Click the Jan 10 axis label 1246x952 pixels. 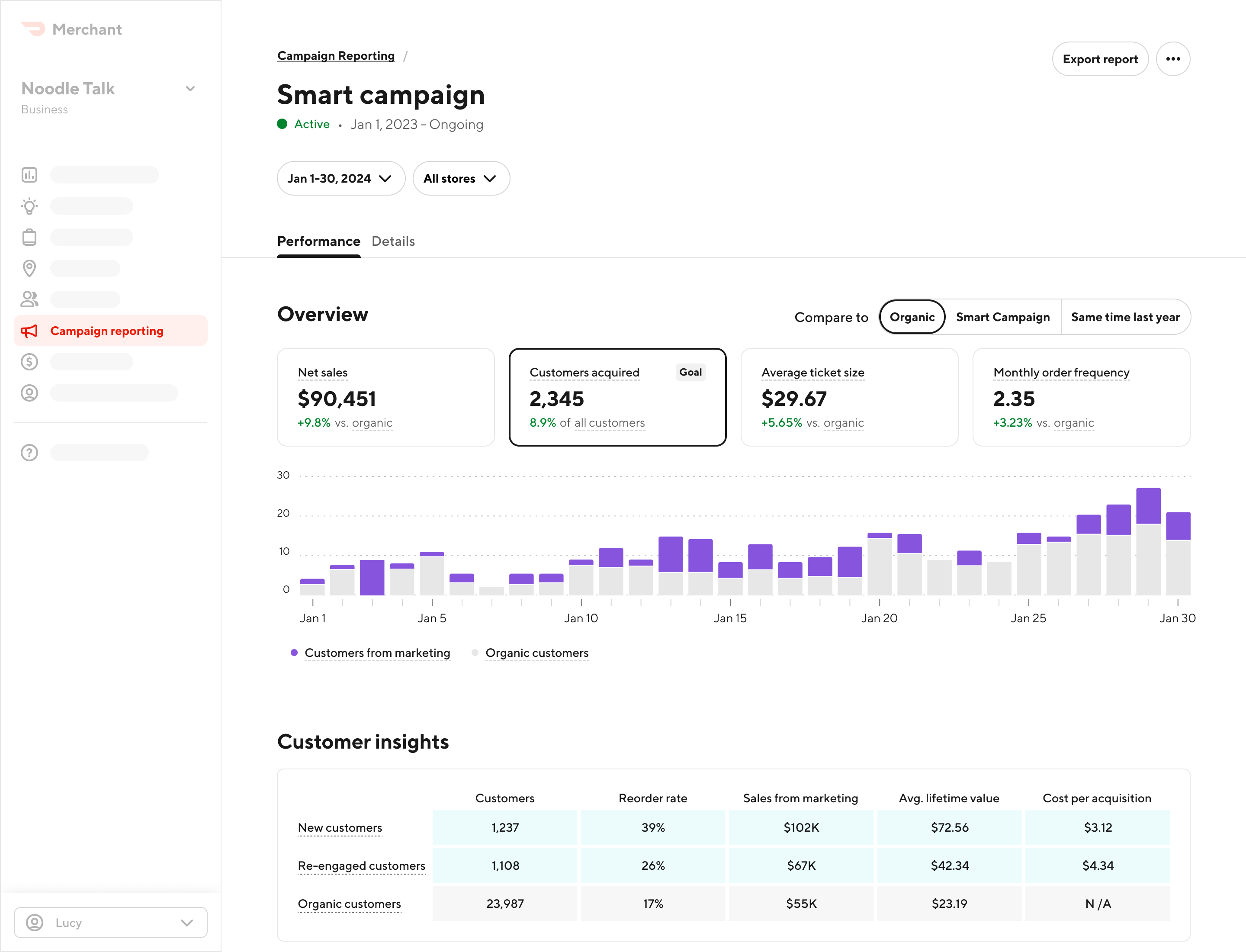coord(581,618)
